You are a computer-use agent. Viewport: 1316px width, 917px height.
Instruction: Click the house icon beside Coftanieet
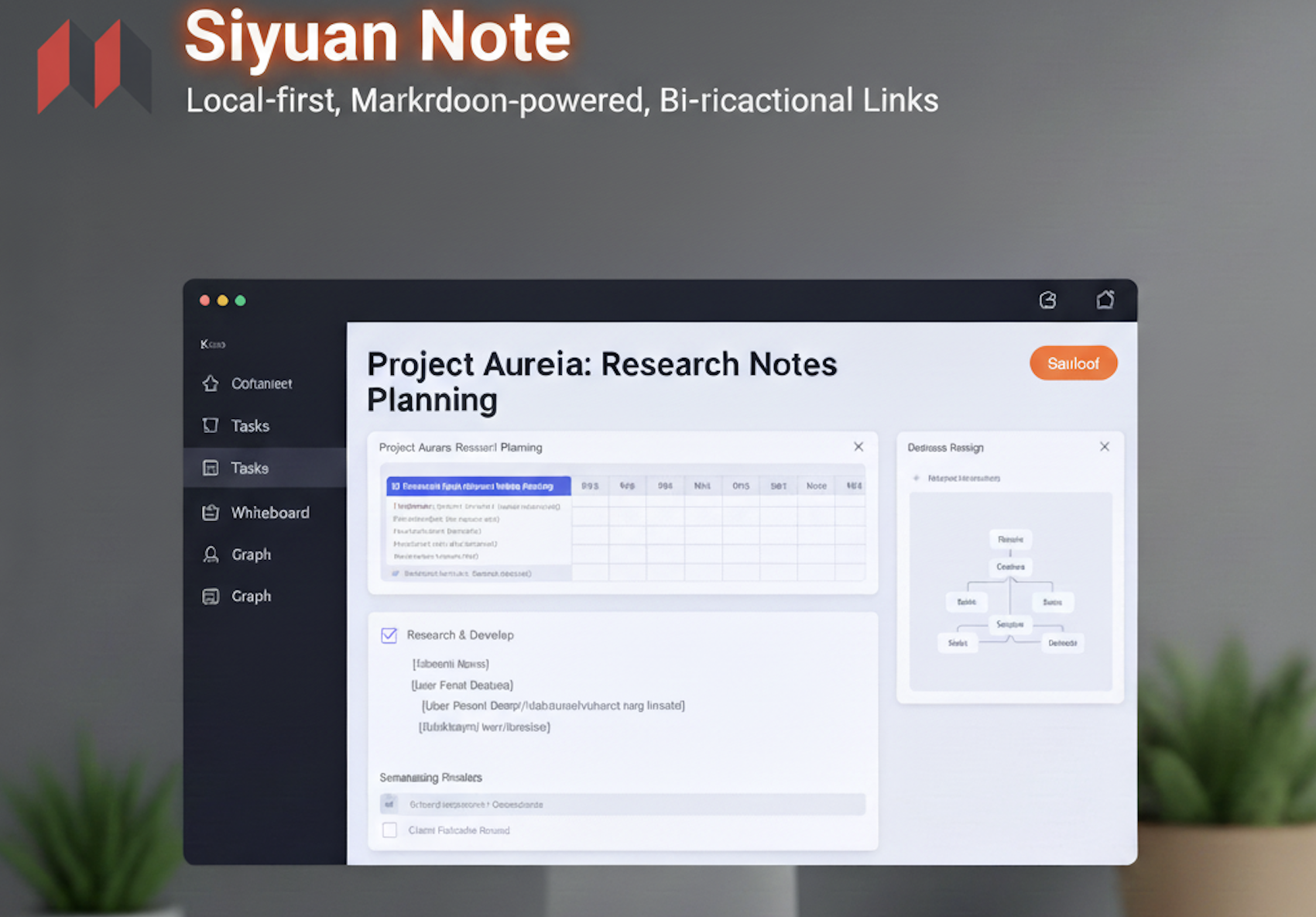point(211,383)
